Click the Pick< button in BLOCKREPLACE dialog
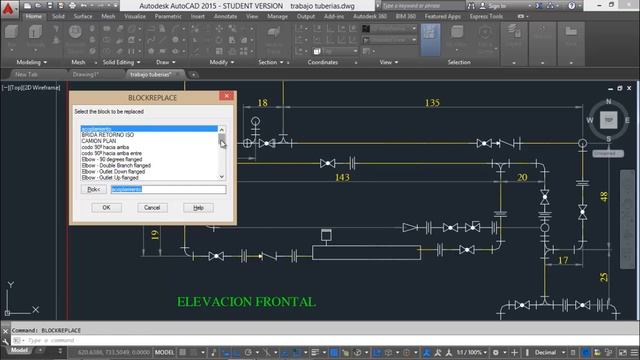Viewport: 640px width, 360px height. point(93,189)
